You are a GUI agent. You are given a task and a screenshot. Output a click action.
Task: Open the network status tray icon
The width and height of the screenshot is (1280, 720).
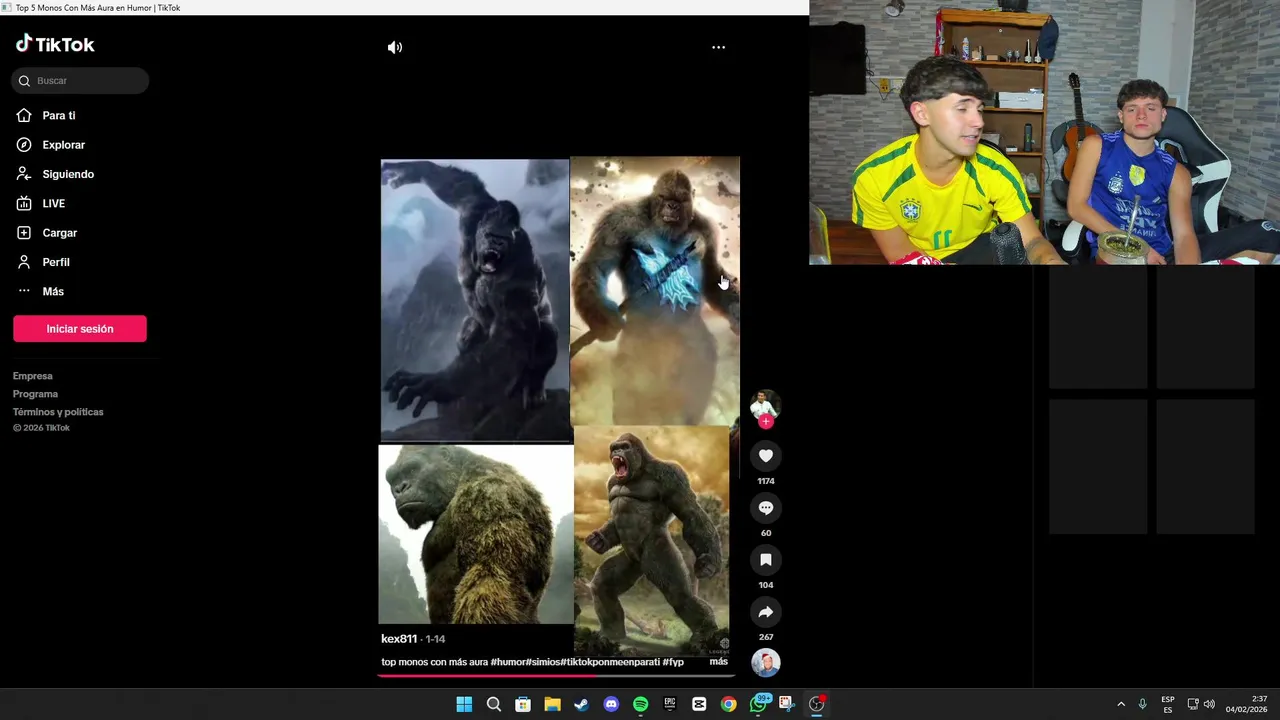(1193, 704)
